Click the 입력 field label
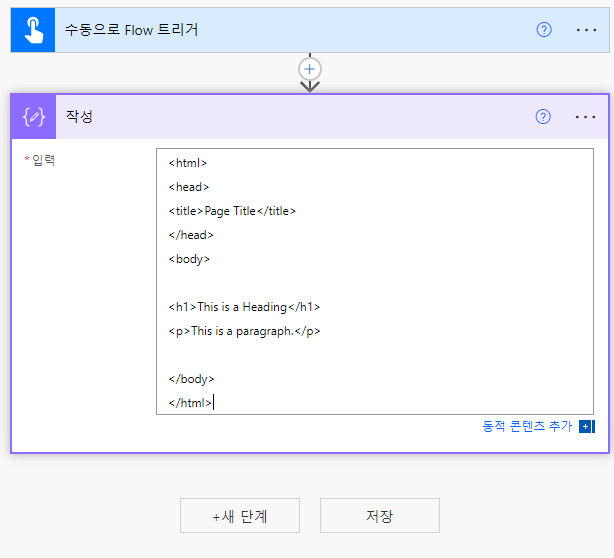Viewport: 614px width, 558px height. pyautogui.click(x=43, y=160)
